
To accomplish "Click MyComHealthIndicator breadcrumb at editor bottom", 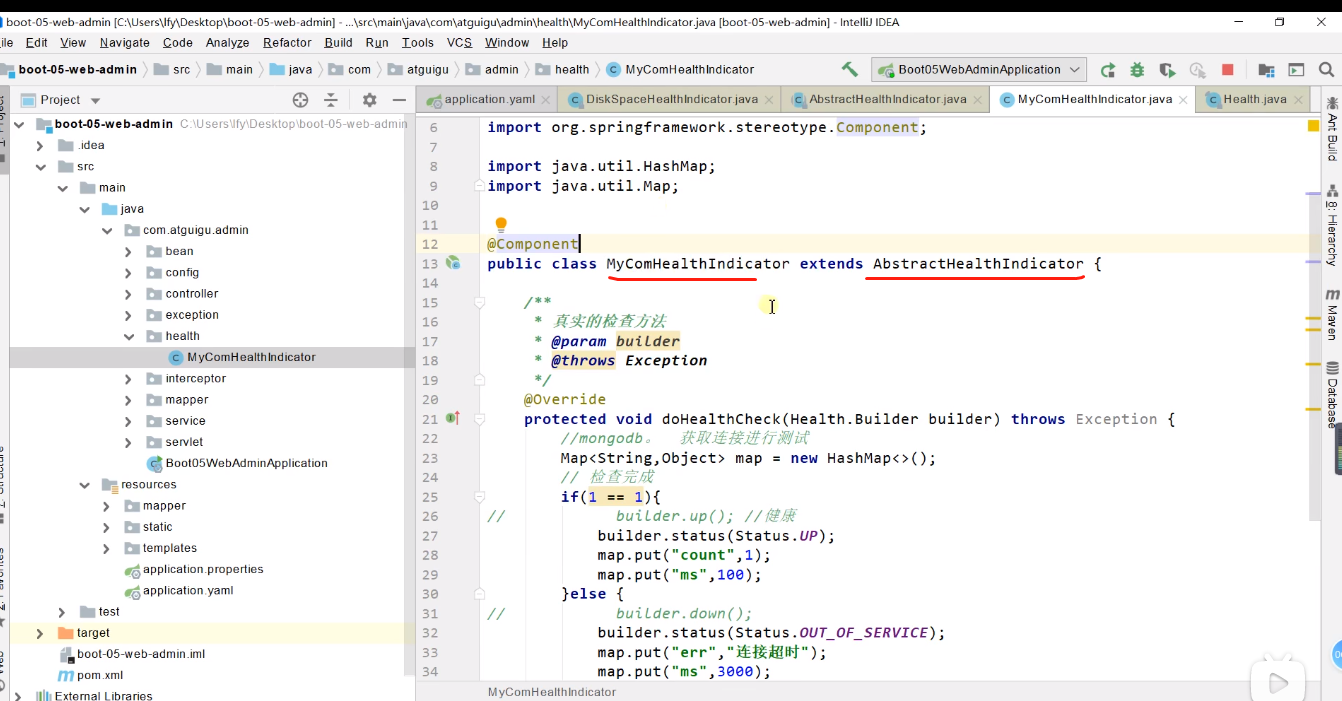I will click(551, 692).
